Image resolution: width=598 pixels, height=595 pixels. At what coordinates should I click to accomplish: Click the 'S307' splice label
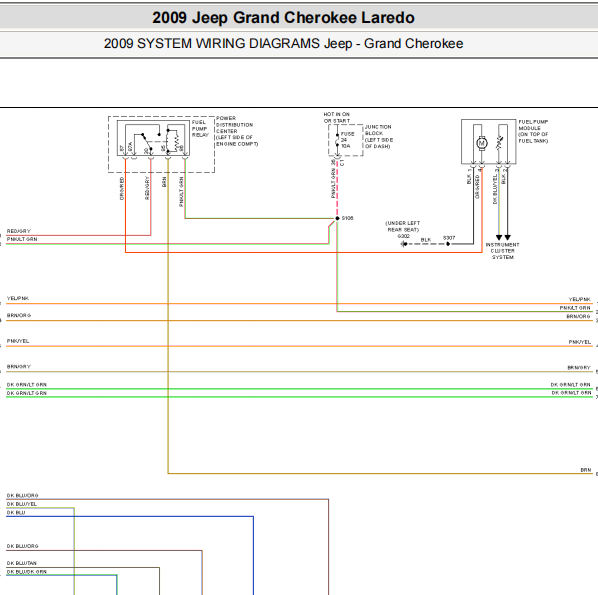point(449,238)
